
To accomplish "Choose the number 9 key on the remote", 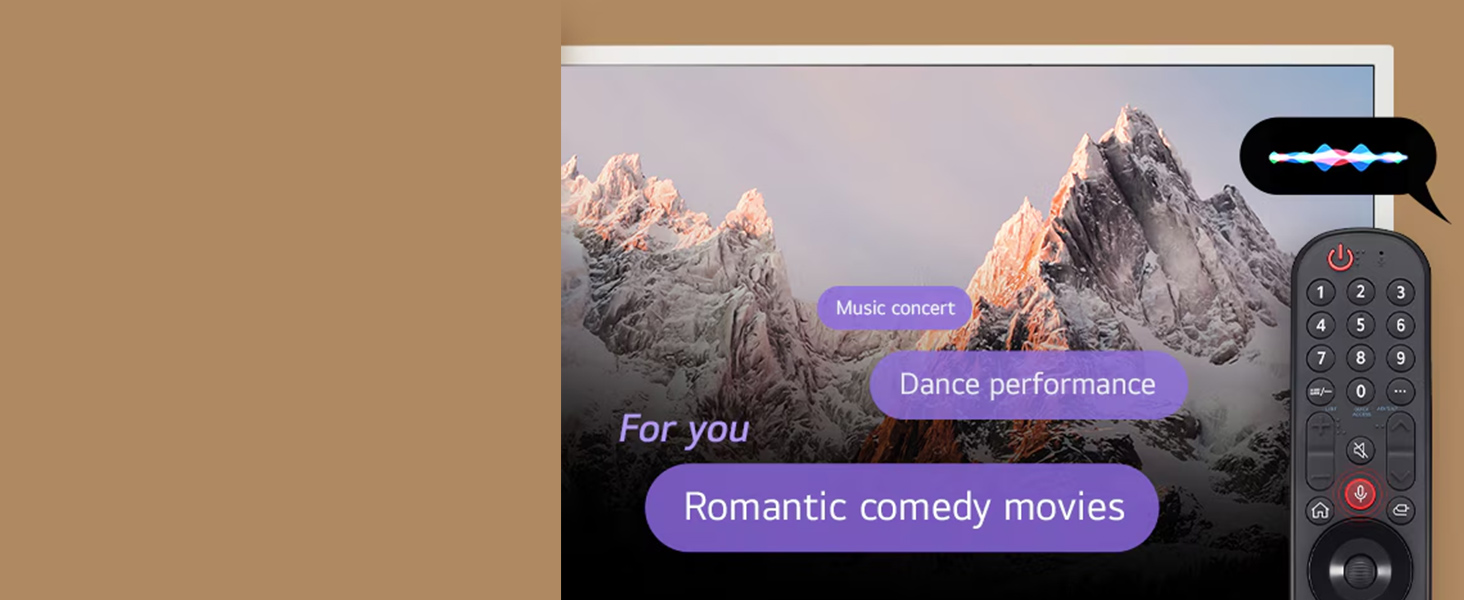I will pos(1400,357).
